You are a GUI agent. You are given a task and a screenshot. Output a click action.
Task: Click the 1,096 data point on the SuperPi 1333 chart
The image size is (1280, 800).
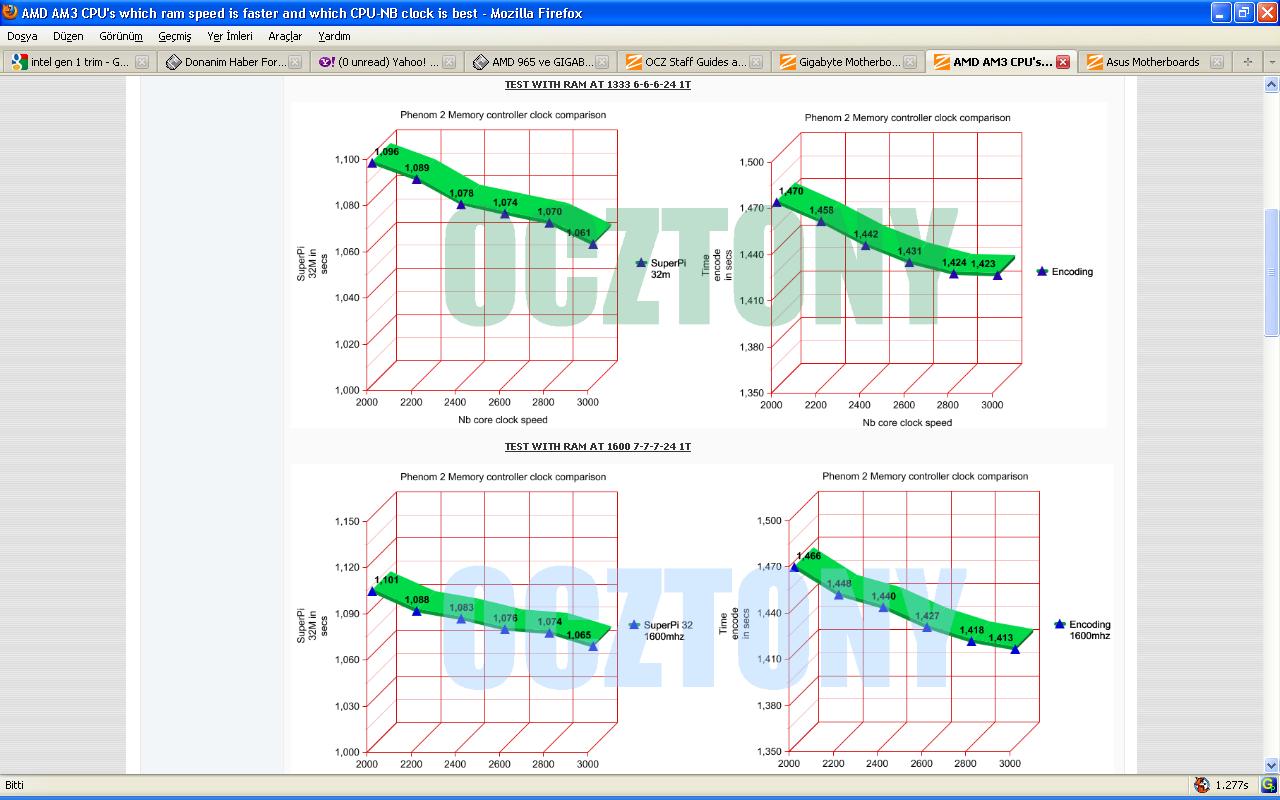[373, 162]
